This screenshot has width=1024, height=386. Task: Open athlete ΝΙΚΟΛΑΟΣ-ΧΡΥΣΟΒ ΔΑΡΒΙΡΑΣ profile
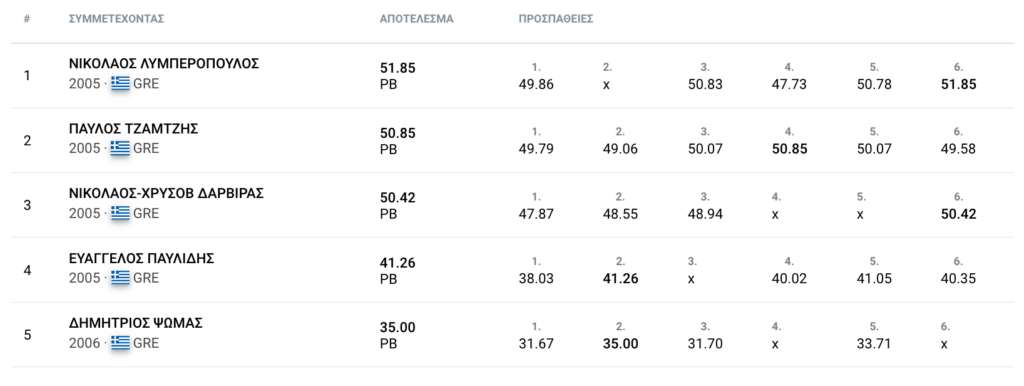tap(166, 193)
